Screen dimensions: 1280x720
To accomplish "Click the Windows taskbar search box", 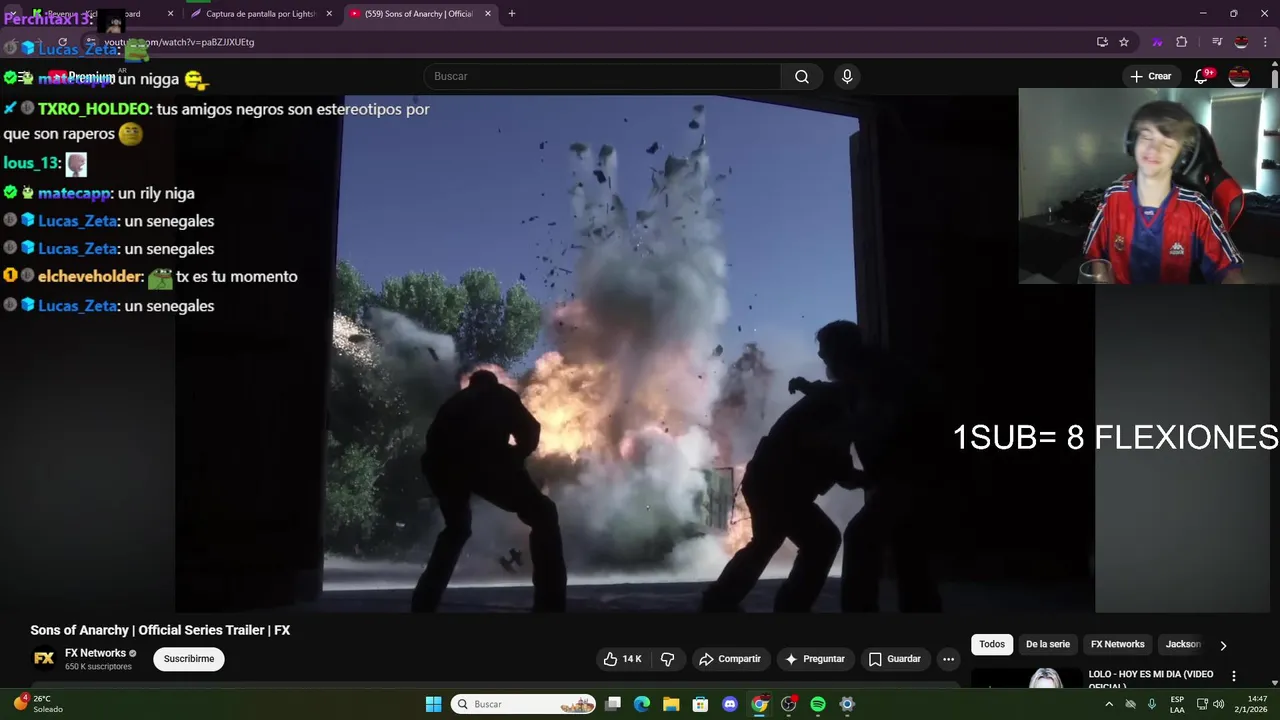I will click(523, 704).
